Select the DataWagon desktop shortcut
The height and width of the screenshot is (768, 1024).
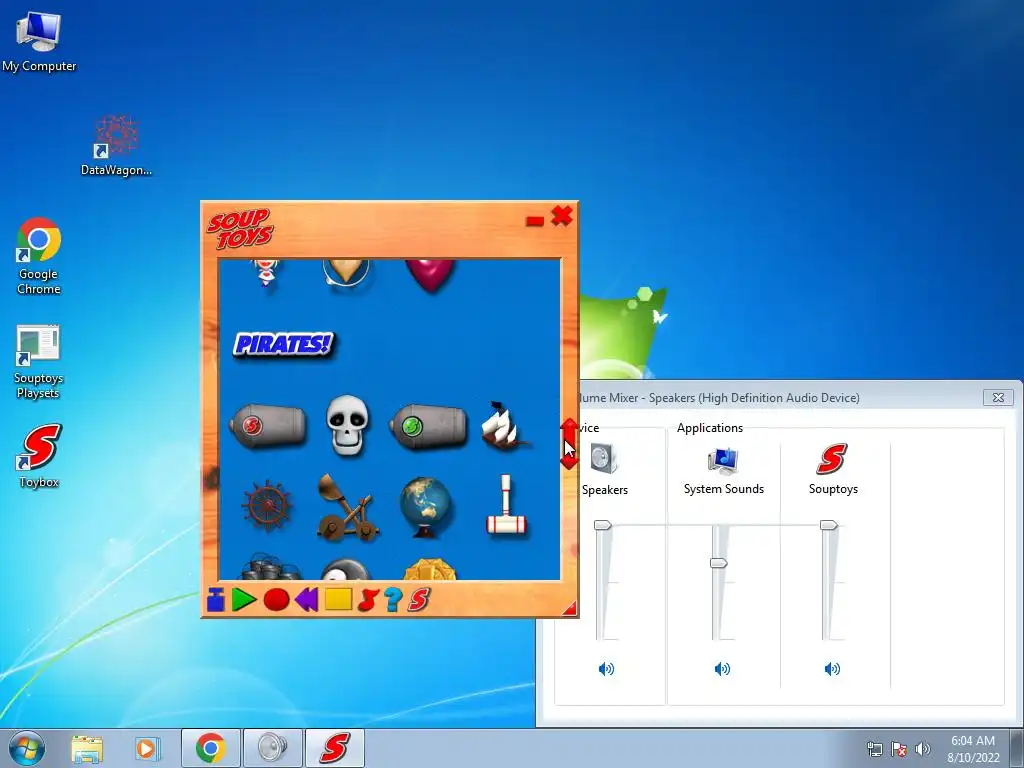(116, 145)
